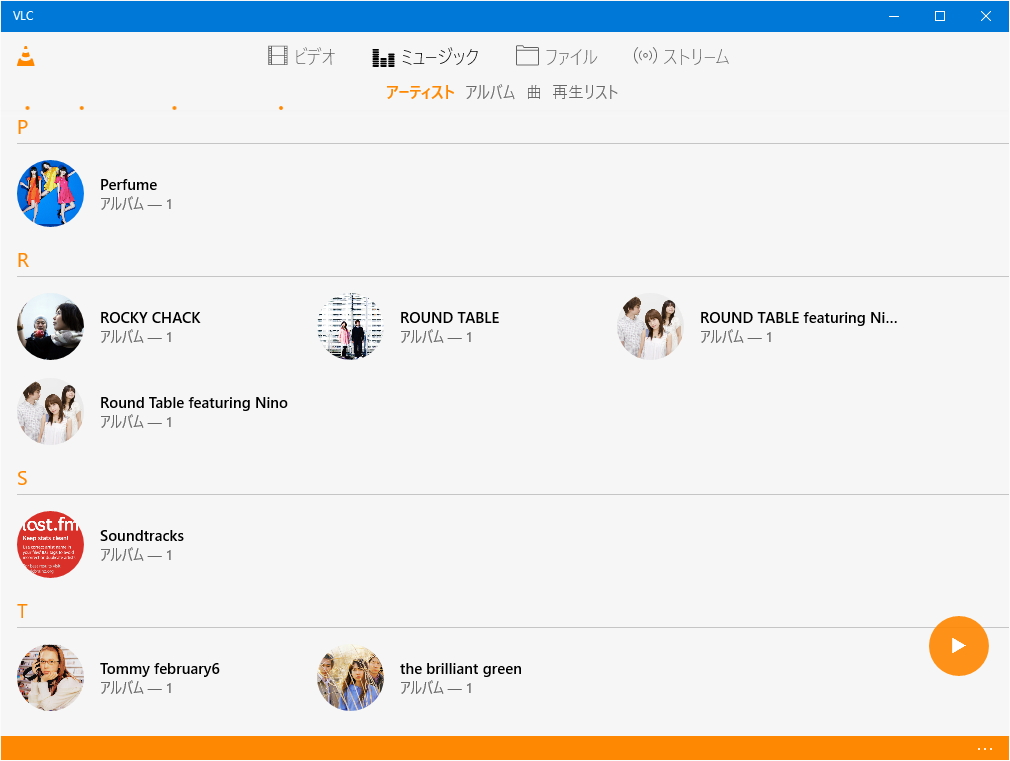Click the VLC cone logo icon
The height and width of the screenshot is (761, 1010).
pyautogui.click(x=26, y=56)
